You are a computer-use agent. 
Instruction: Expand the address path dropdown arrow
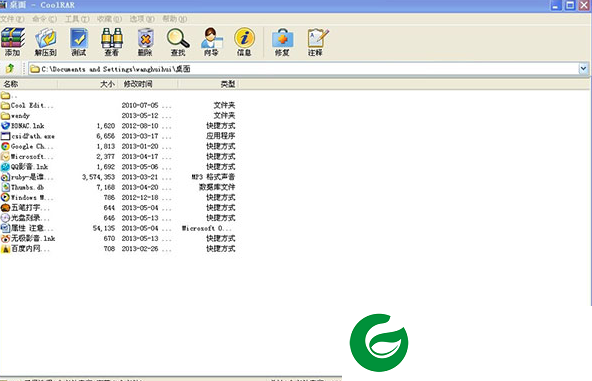pyautogui.click(x=583, y=68)
